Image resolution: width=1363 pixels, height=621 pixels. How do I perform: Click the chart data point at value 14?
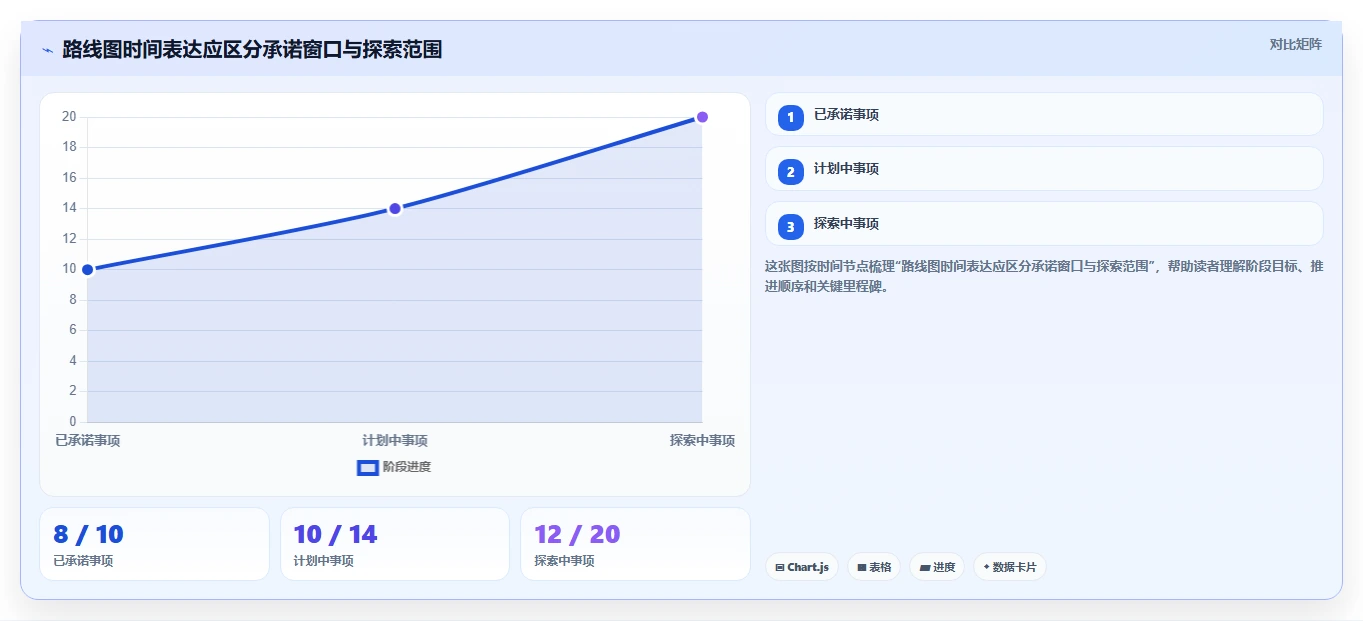tap(395, 208)
